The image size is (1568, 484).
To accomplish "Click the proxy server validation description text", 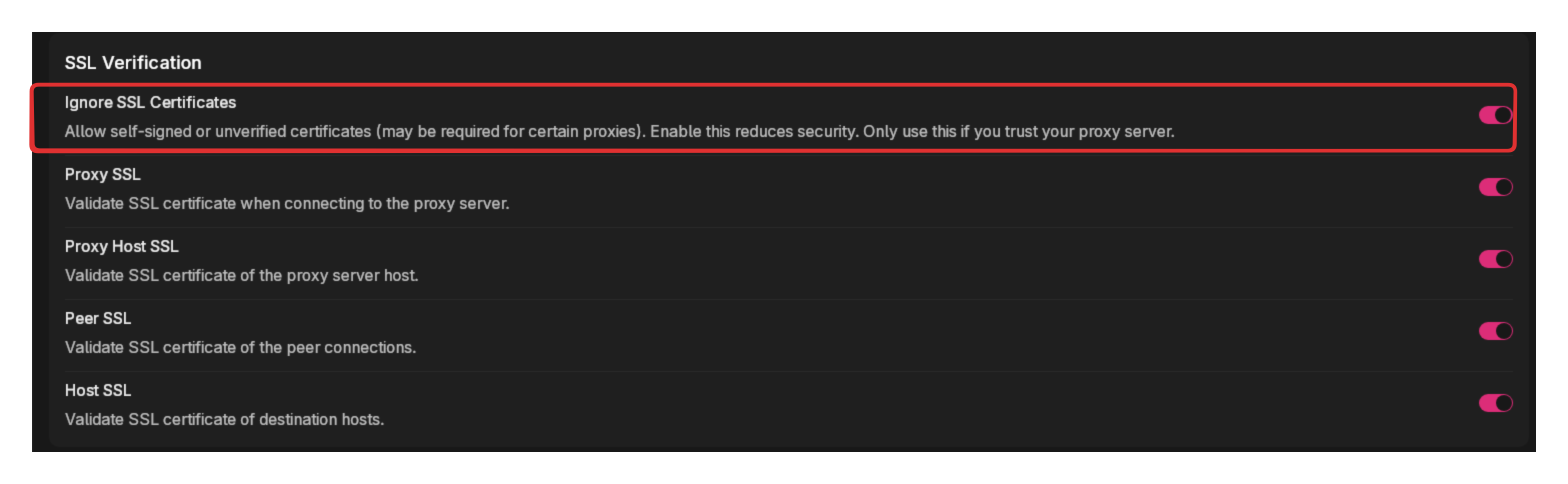I will click(x=288, y=203).
